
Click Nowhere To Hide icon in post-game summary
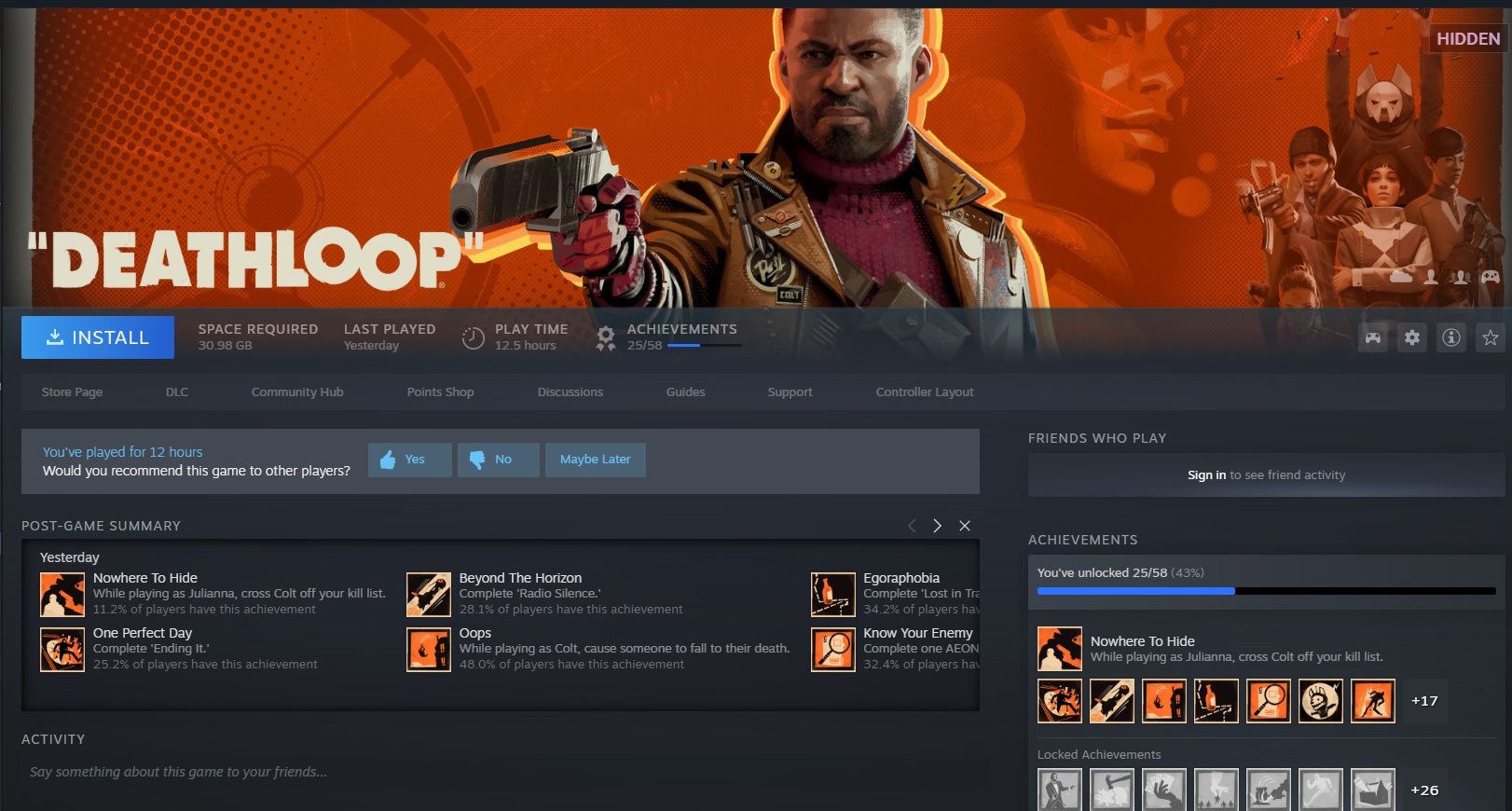[62, 595]
